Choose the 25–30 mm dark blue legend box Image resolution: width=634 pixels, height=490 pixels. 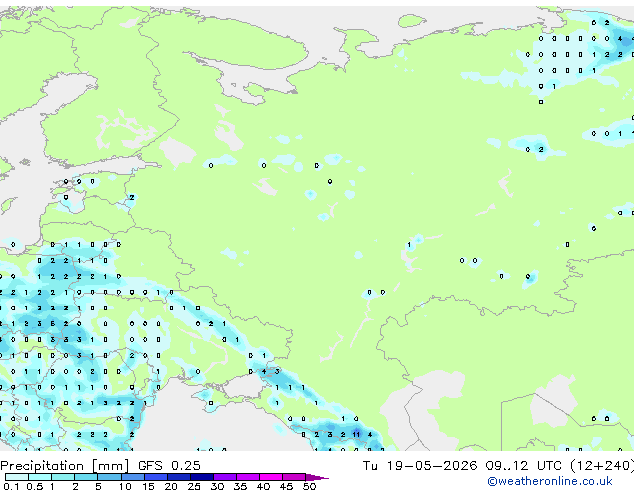coord(202,477)
